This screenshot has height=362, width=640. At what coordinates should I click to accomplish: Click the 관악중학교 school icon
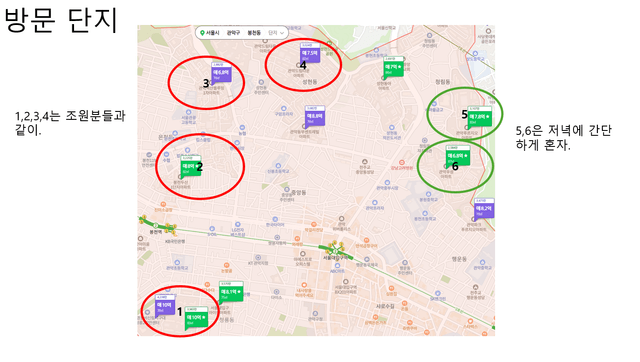[x=482, y=262]
